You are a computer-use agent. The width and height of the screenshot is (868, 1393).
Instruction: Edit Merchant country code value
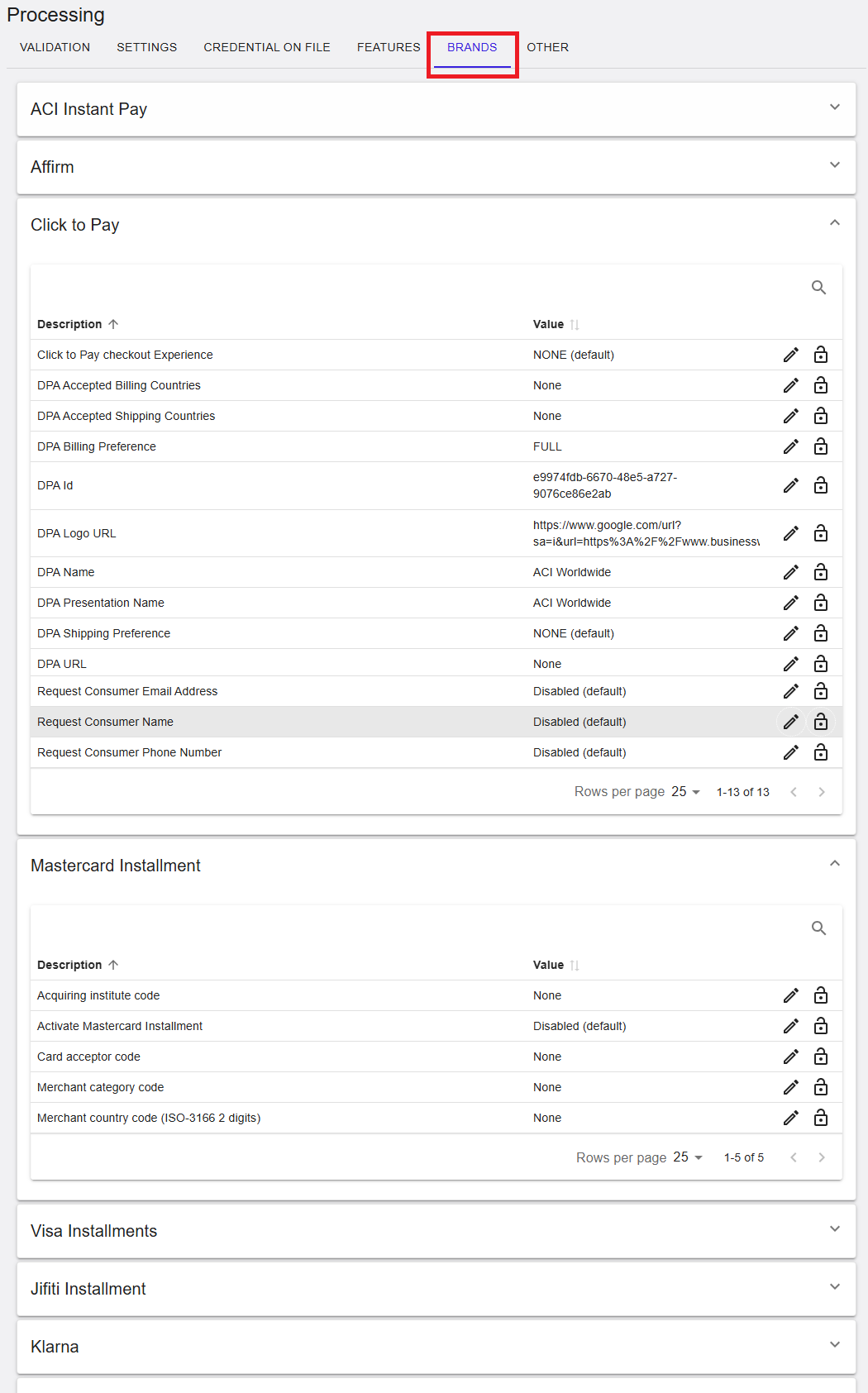pos(791,1118)
